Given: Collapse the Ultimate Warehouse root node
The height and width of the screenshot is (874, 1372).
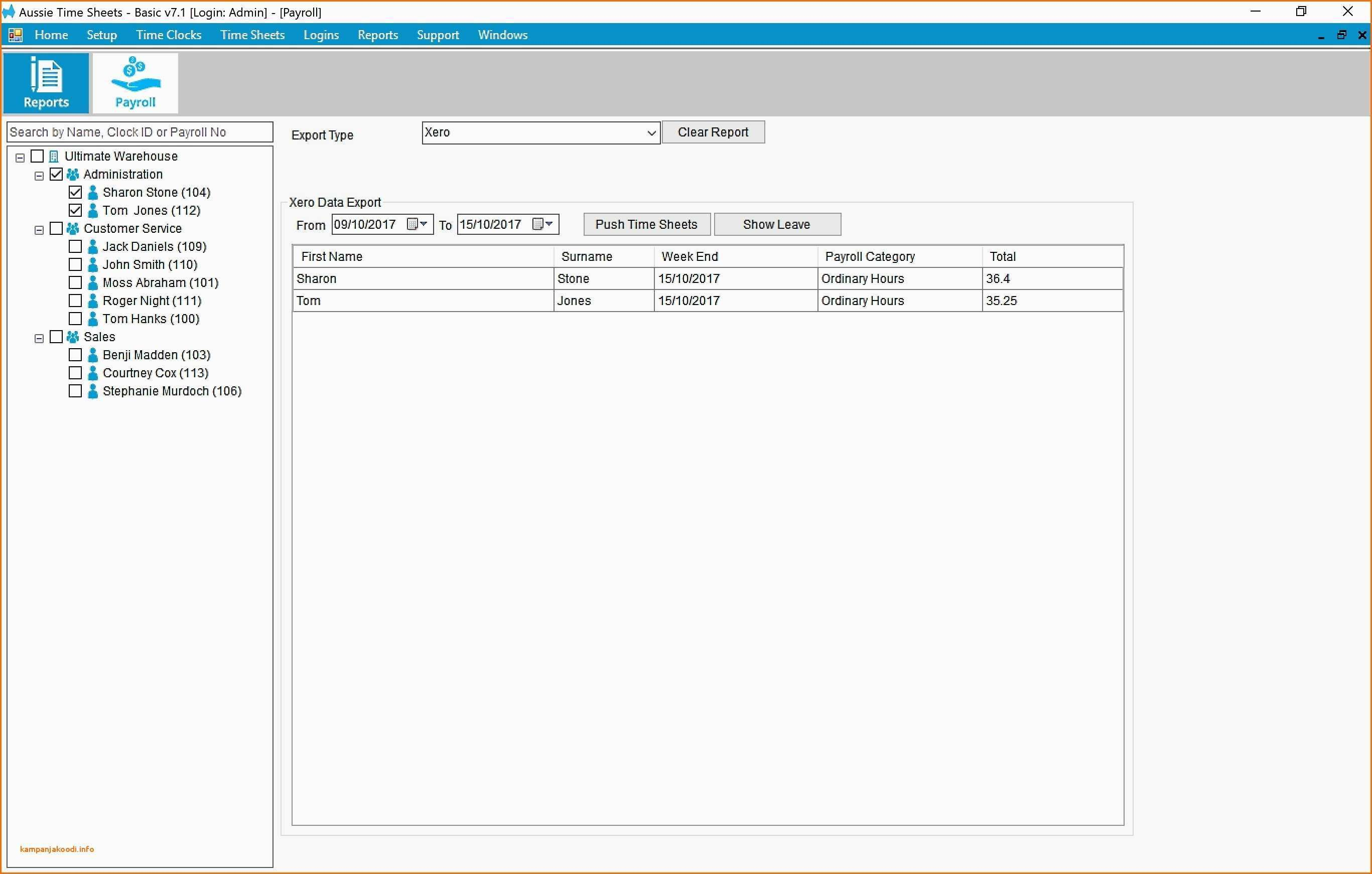Looking at the screenshot, I should pos(20,158).
